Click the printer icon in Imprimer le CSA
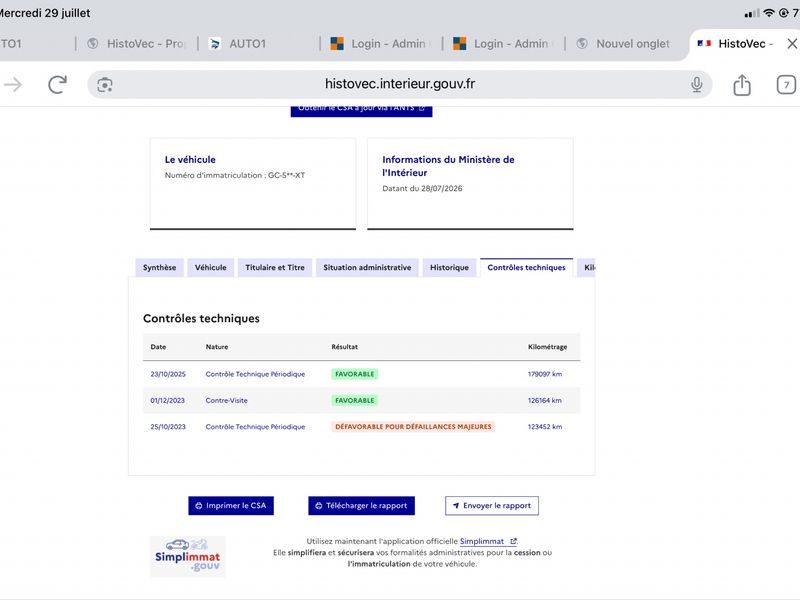The height and width of the screenshot is (600, 800). point(198,506)
